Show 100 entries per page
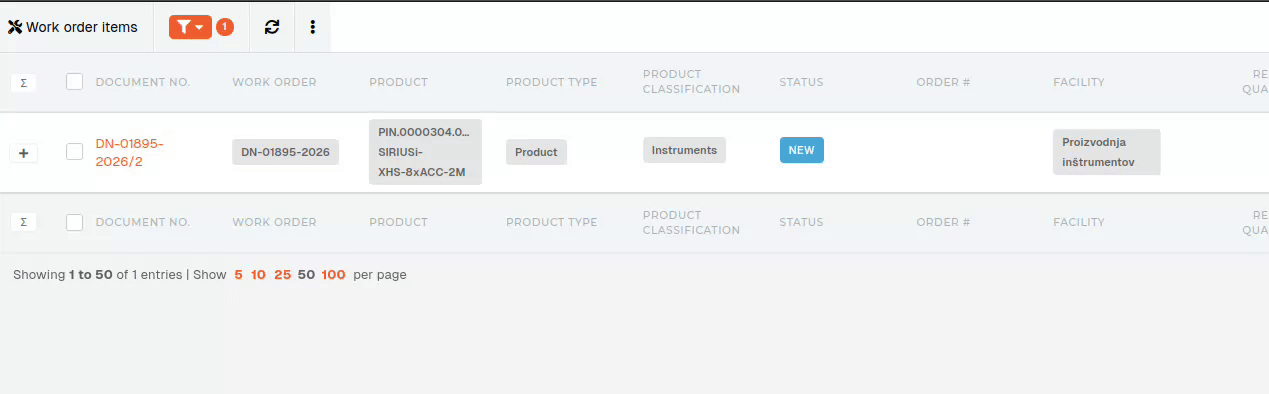The width and height of the screenshot is (1269, 394). (333, 274)
